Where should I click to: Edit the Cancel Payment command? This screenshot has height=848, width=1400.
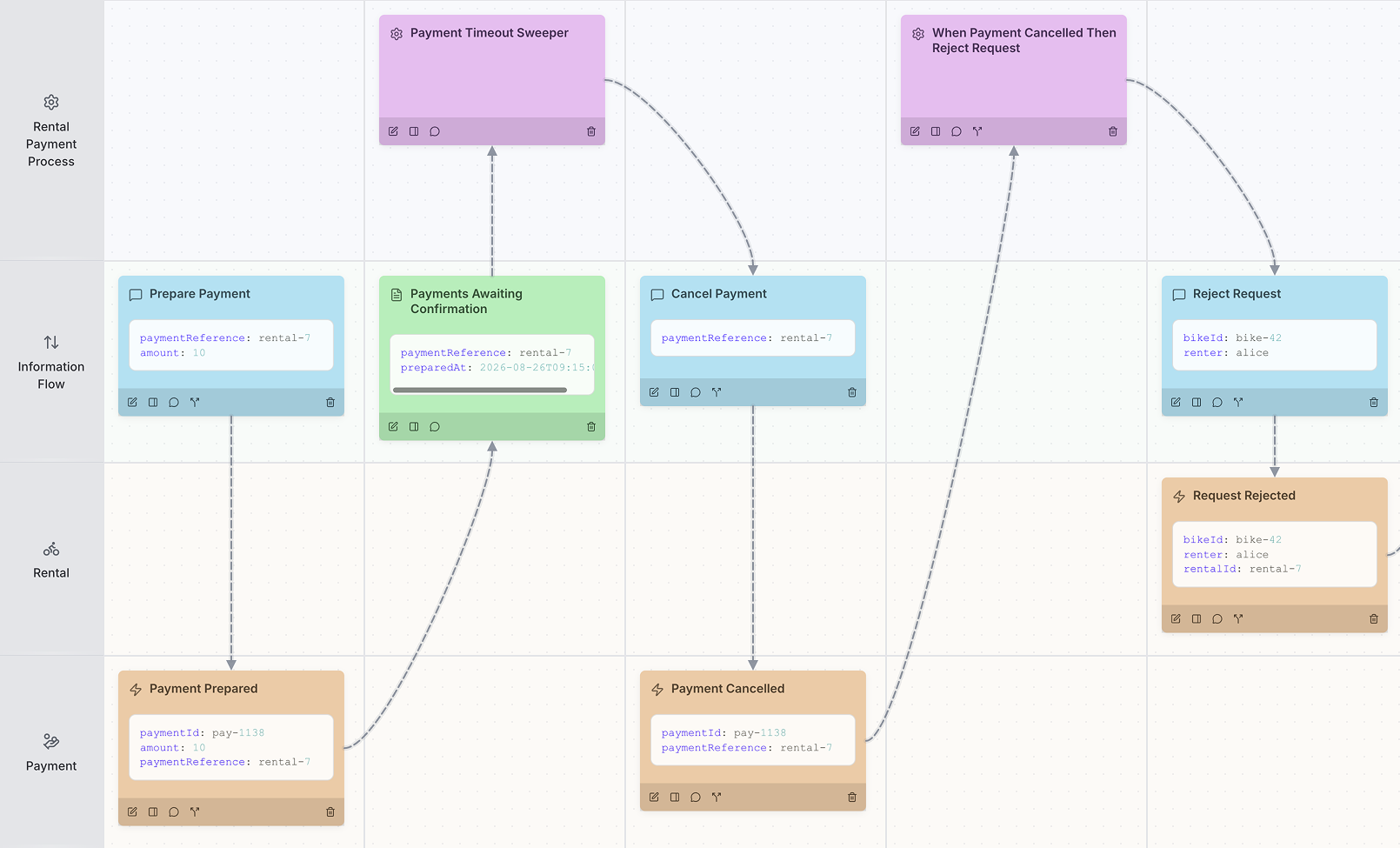point(654,392)
